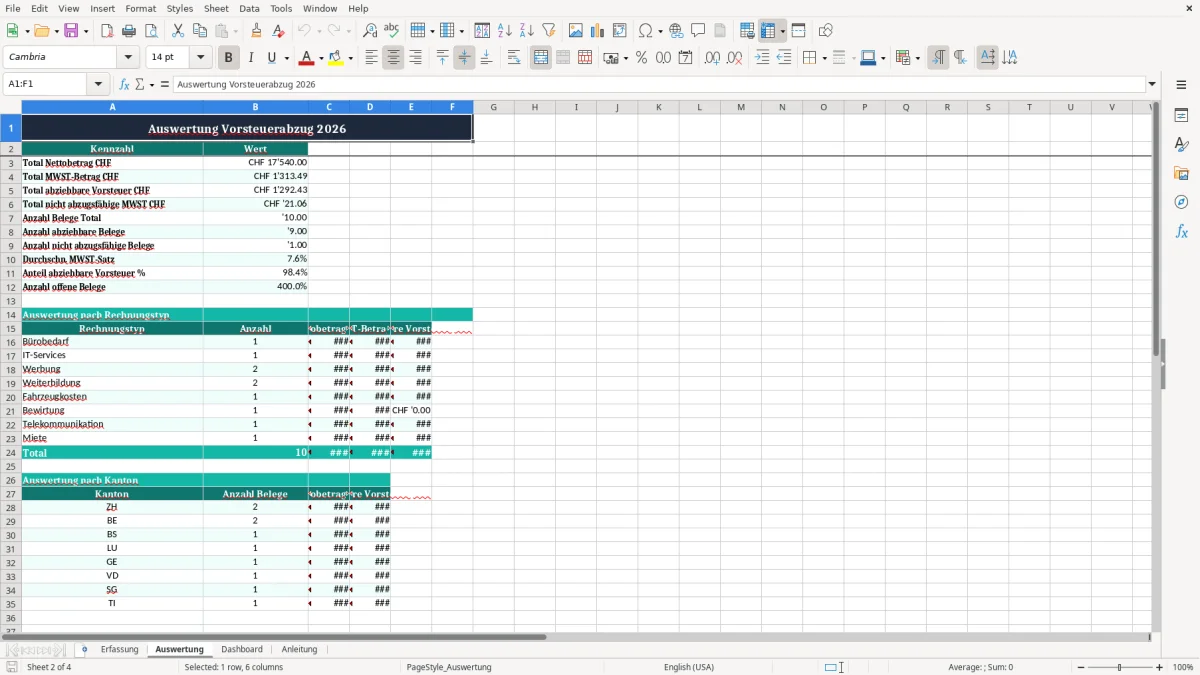Open the underline style dropdown arrow

[x=285, y=58]
